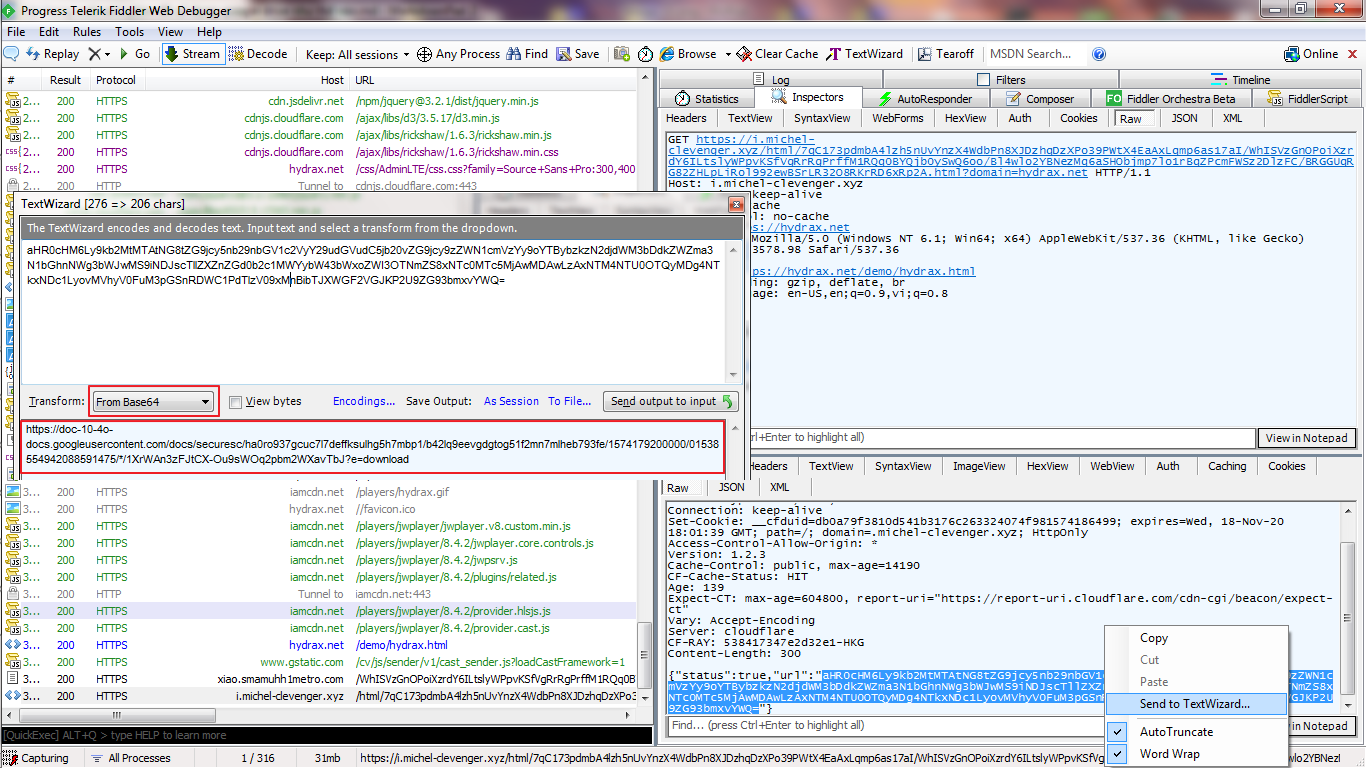This screenshot has width=1366, height=768.
Task: Open the Fiddler Orchestra Beta tab
Action: [x=1171, y=99]
